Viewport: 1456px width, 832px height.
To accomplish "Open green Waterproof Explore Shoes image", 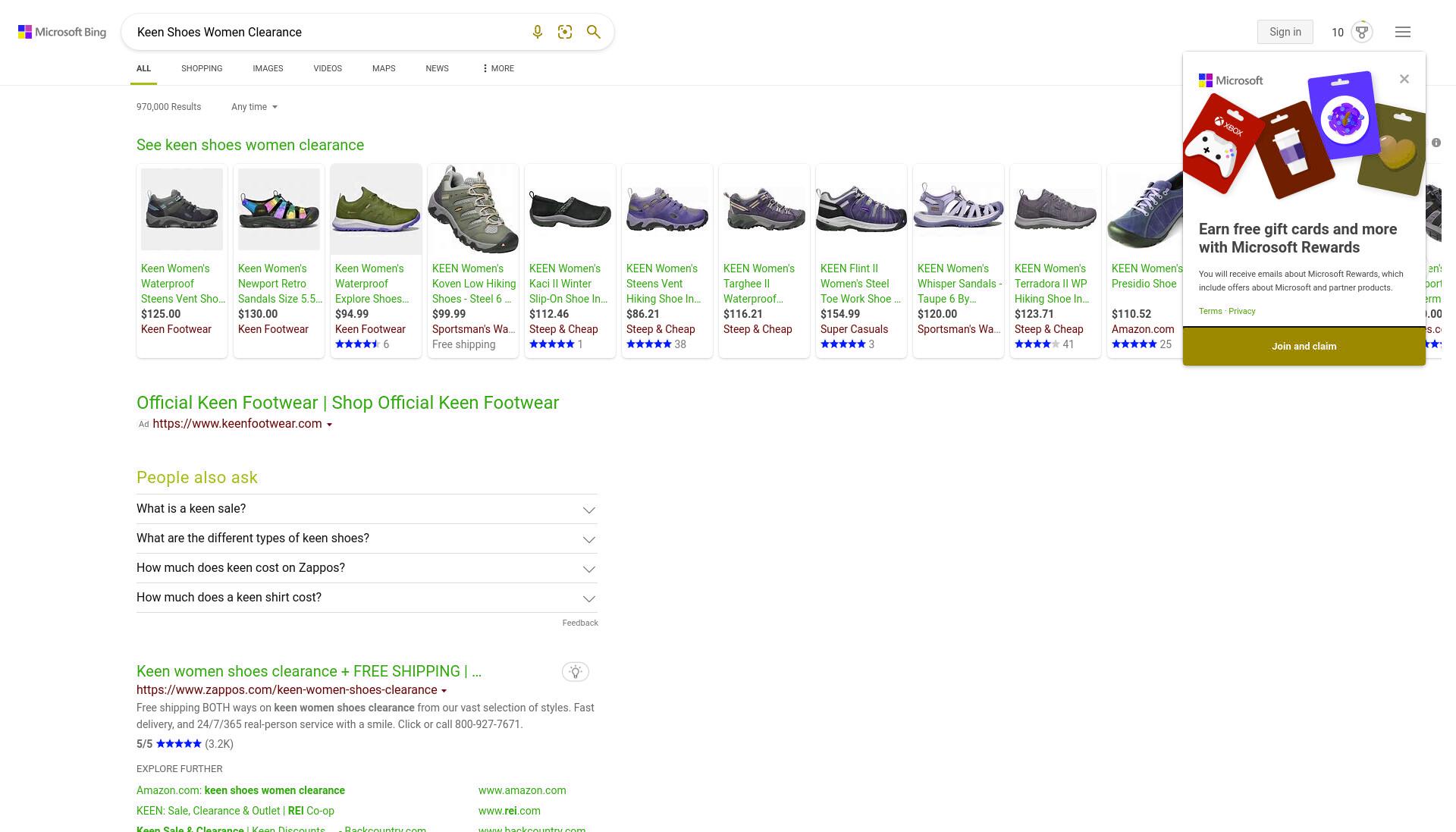I will 376,209.
